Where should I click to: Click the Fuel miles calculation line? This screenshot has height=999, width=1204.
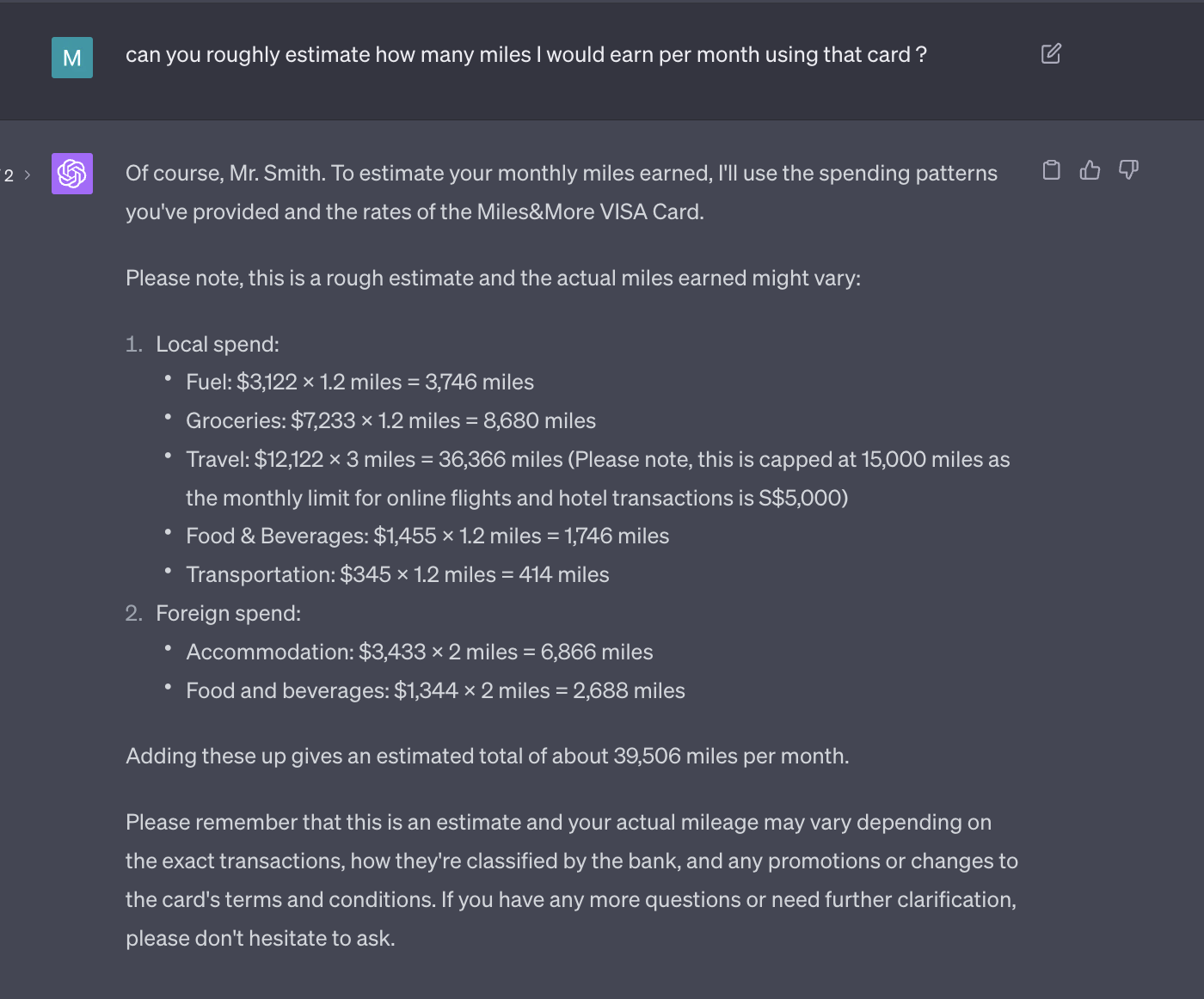click(x=359, y=383)
